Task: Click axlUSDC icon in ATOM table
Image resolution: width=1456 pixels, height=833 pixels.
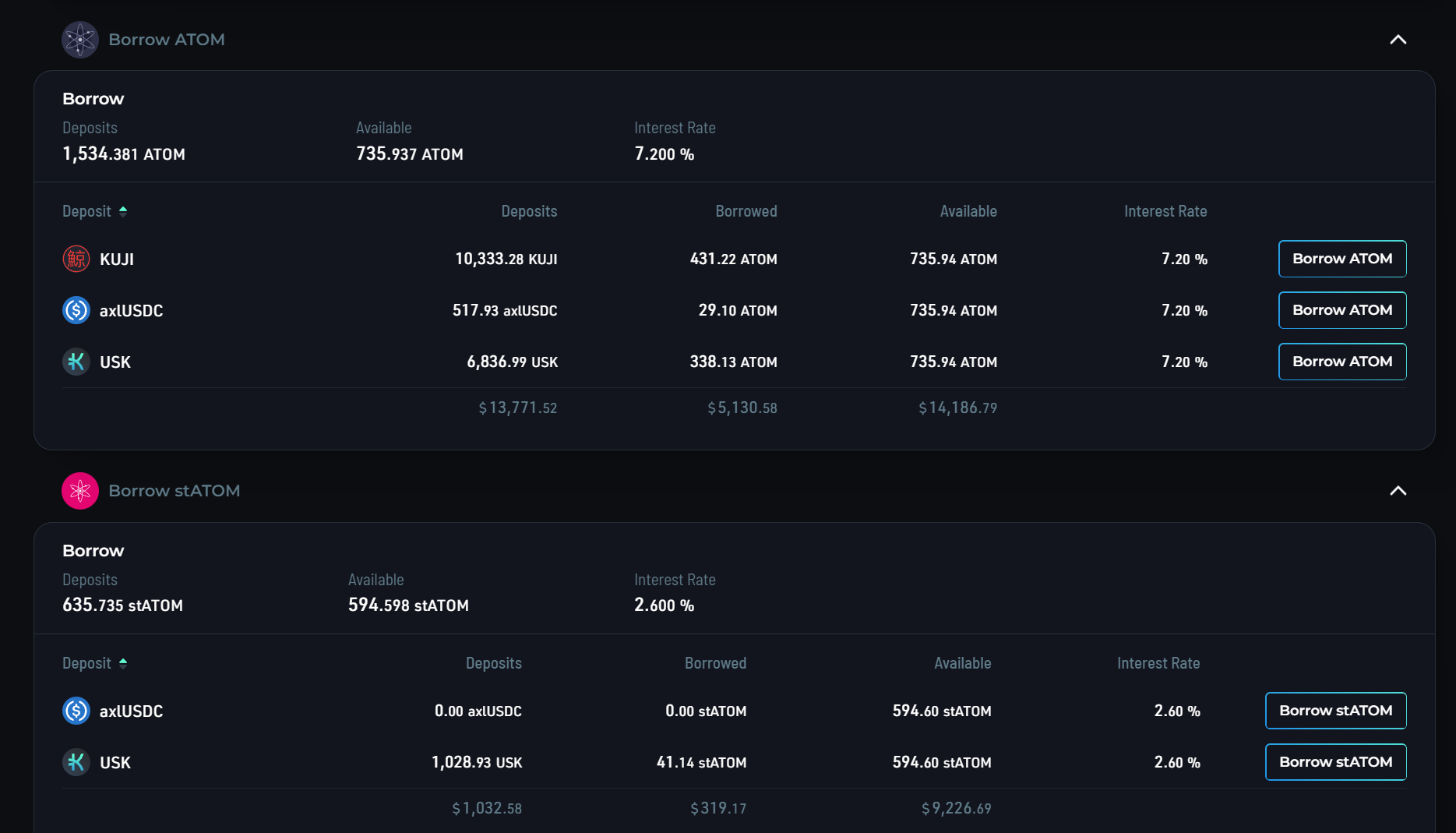Action: click(x=76, y=310)
